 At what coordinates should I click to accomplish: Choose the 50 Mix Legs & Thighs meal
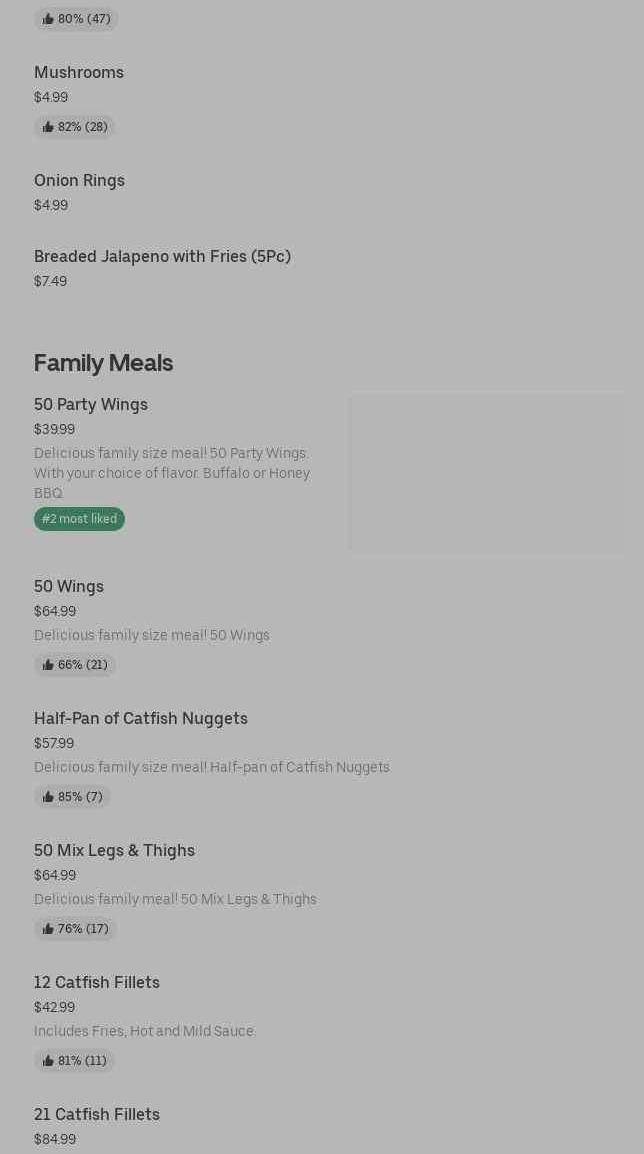coord(114,850)
